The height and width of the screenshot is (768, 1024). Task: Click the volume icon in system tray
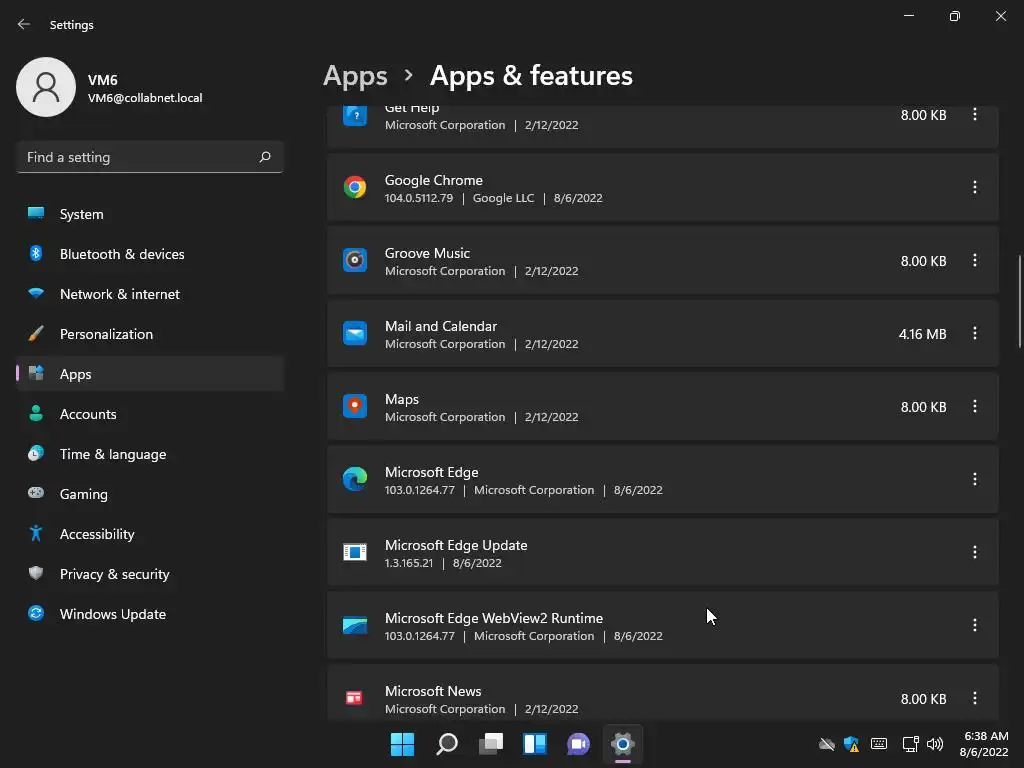click(935, 744)
